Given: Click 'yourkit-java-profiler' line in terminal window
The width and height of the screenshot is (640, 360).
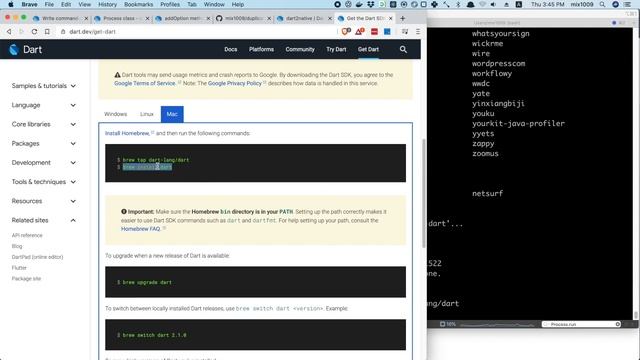Looking at the screenshot, I should [x=518, y=123].
